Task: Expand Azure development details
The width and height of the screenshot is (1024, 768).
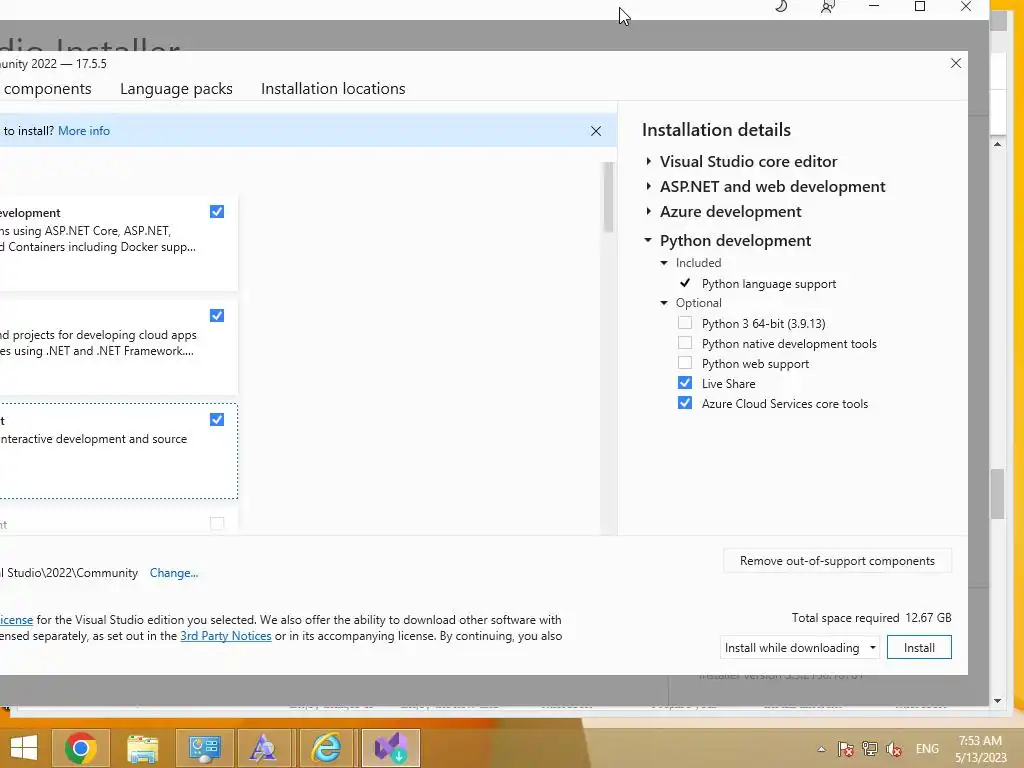Action: pos(648,211)
